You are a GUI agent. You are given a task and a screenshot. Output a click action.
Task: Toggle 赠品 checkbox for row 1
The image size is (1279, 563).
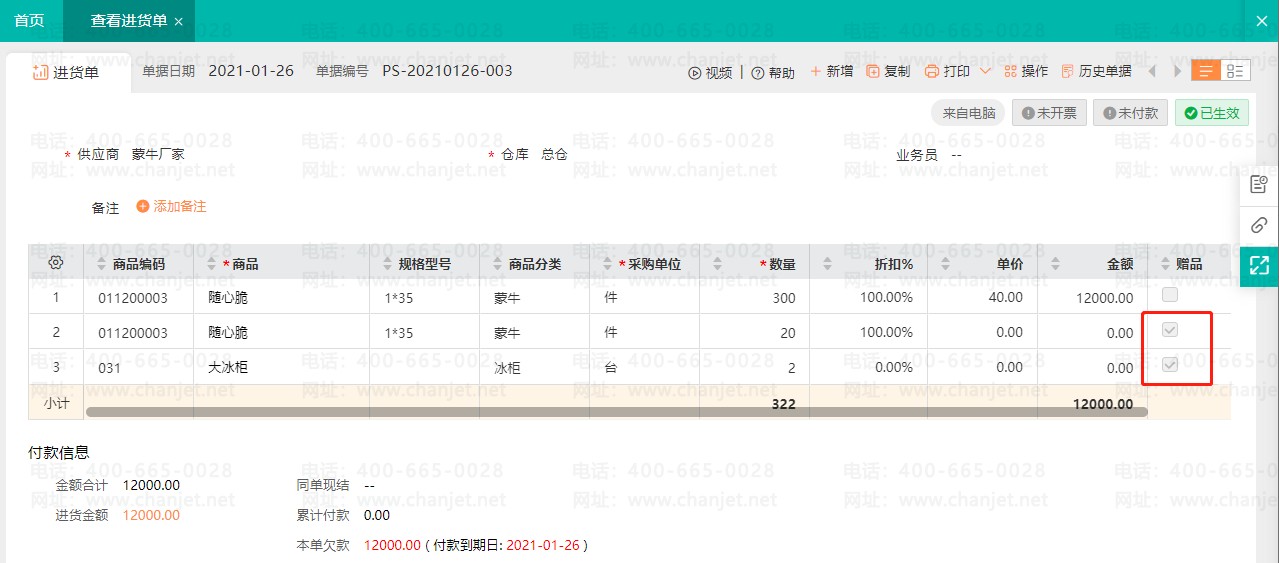pyautogui.click(x=1170, y=295)
